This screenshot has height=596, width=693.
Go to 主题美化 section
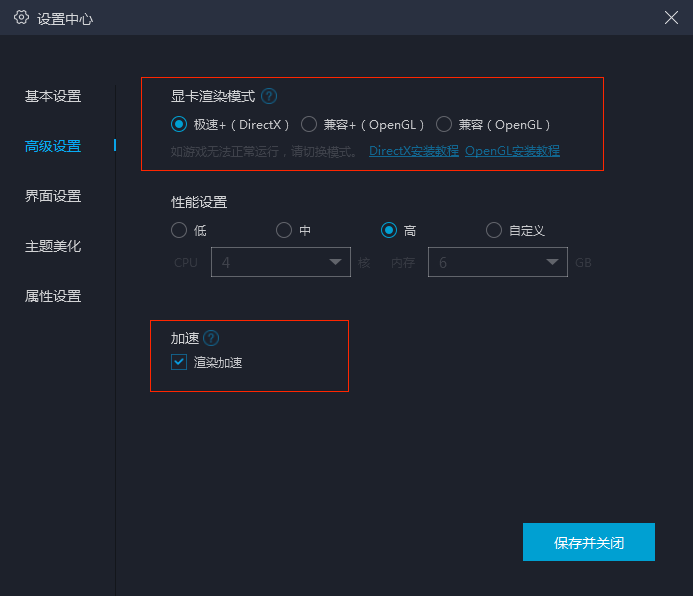pyautogui.click(x=53, y=246)
